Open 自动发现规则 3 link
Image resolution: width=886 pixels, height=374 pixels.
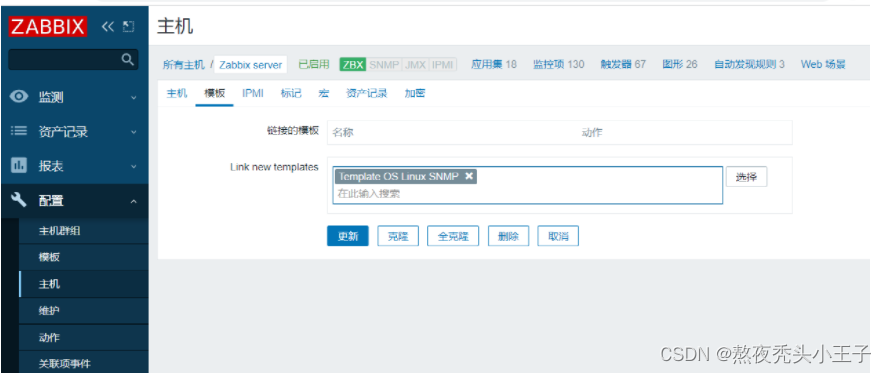(749, 64)
